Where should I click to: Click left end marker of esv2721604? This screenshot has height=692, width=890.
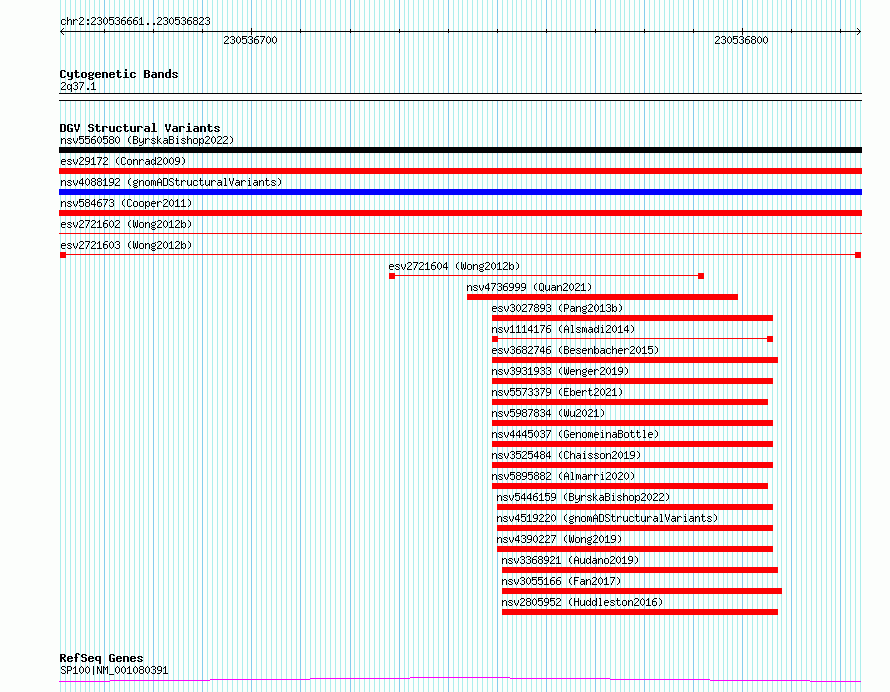pos(392,276)
